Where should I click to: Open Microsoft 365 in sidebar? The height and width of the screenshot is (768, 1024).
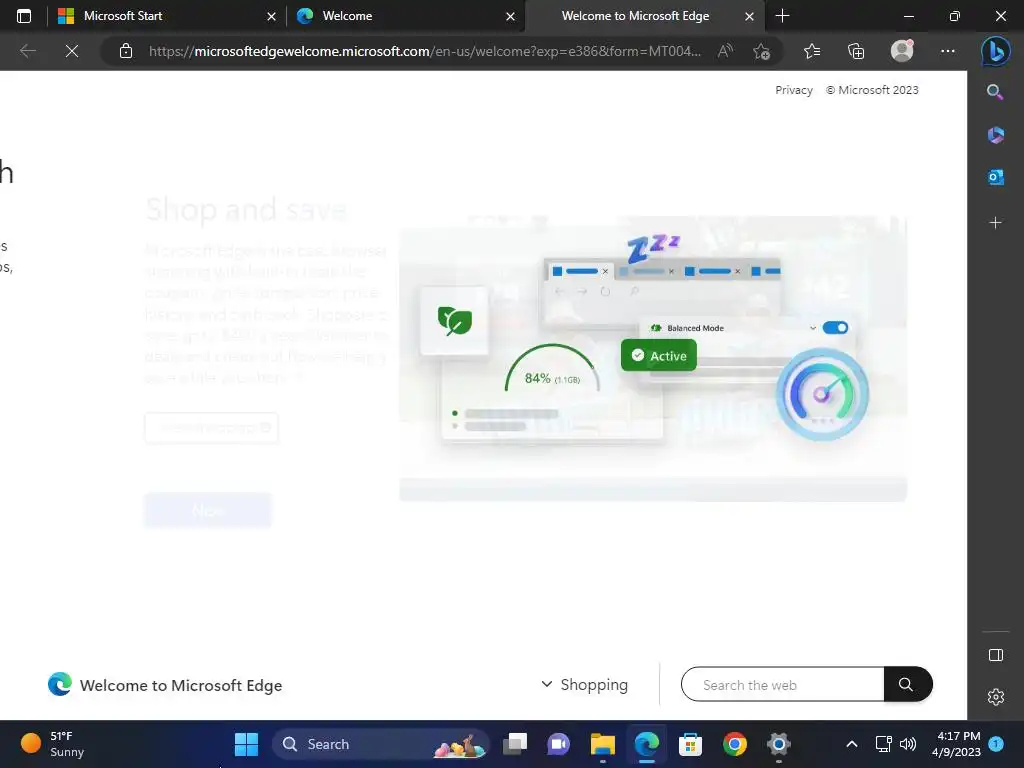tap(995, 135)
